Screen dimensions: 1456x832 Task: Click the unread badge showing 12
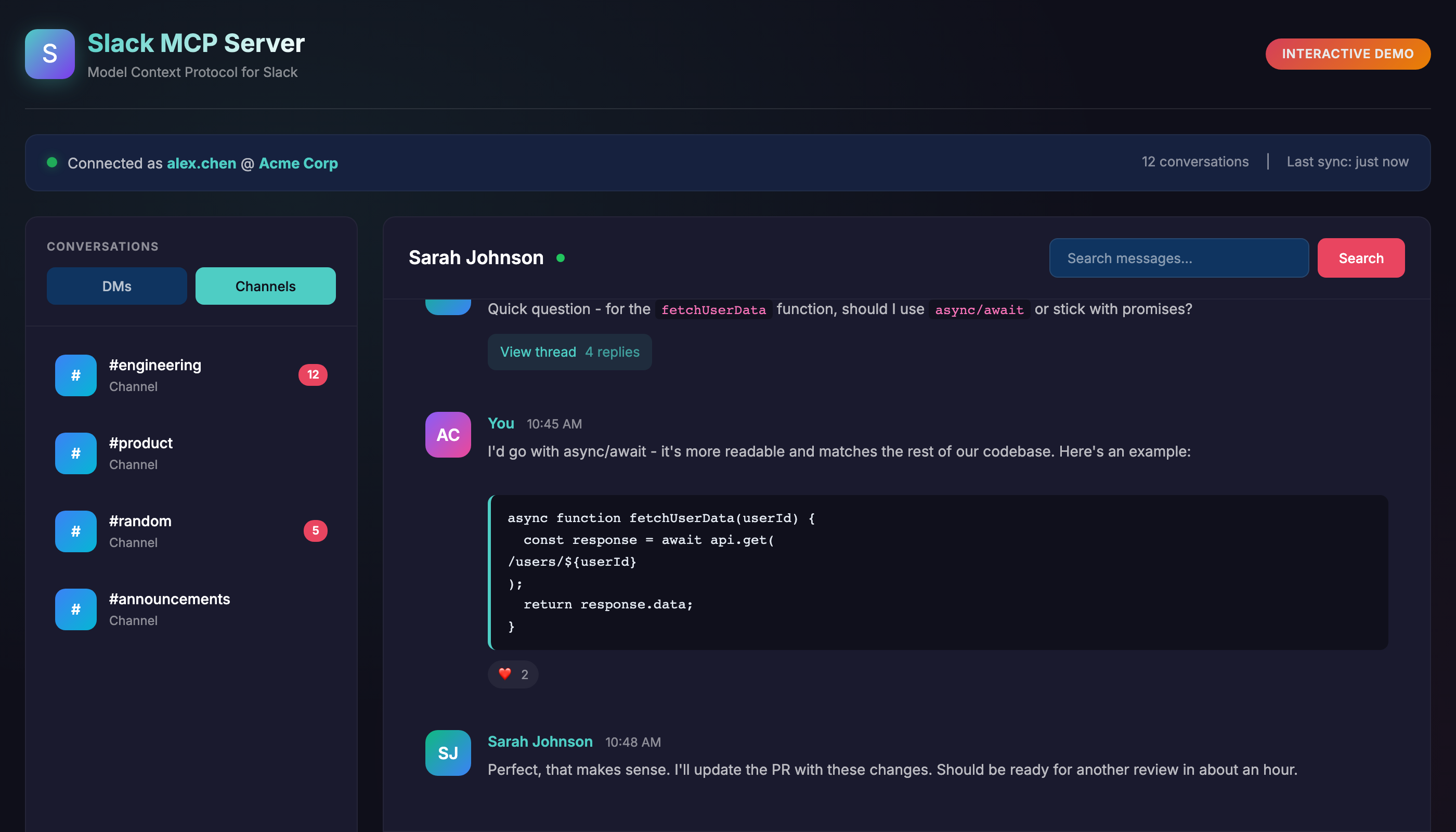tap(313, 375)
